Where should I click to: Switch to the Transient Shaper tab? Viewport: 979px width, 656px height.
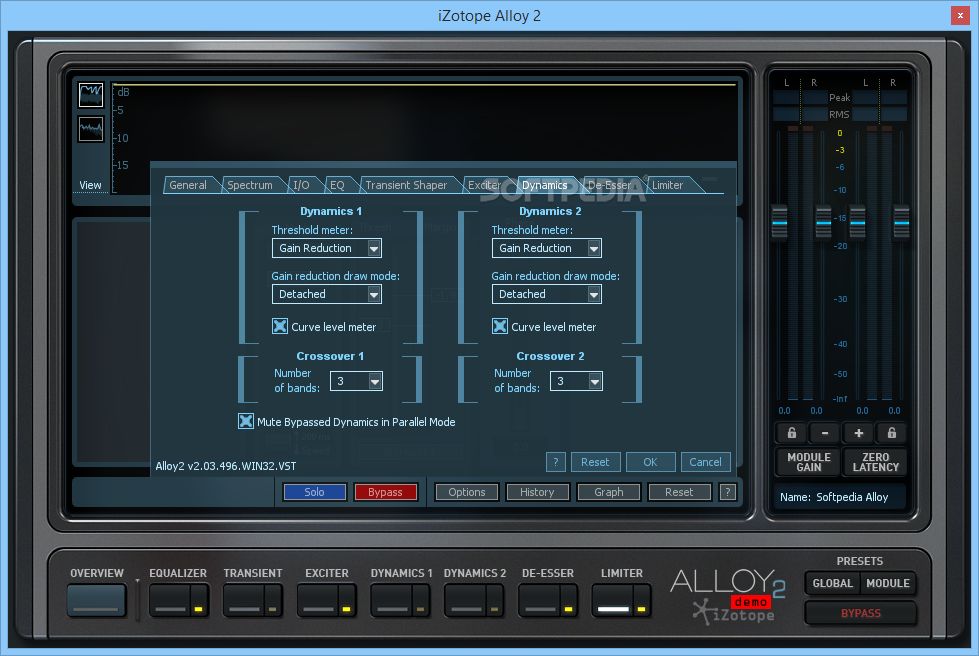(406, 185)
